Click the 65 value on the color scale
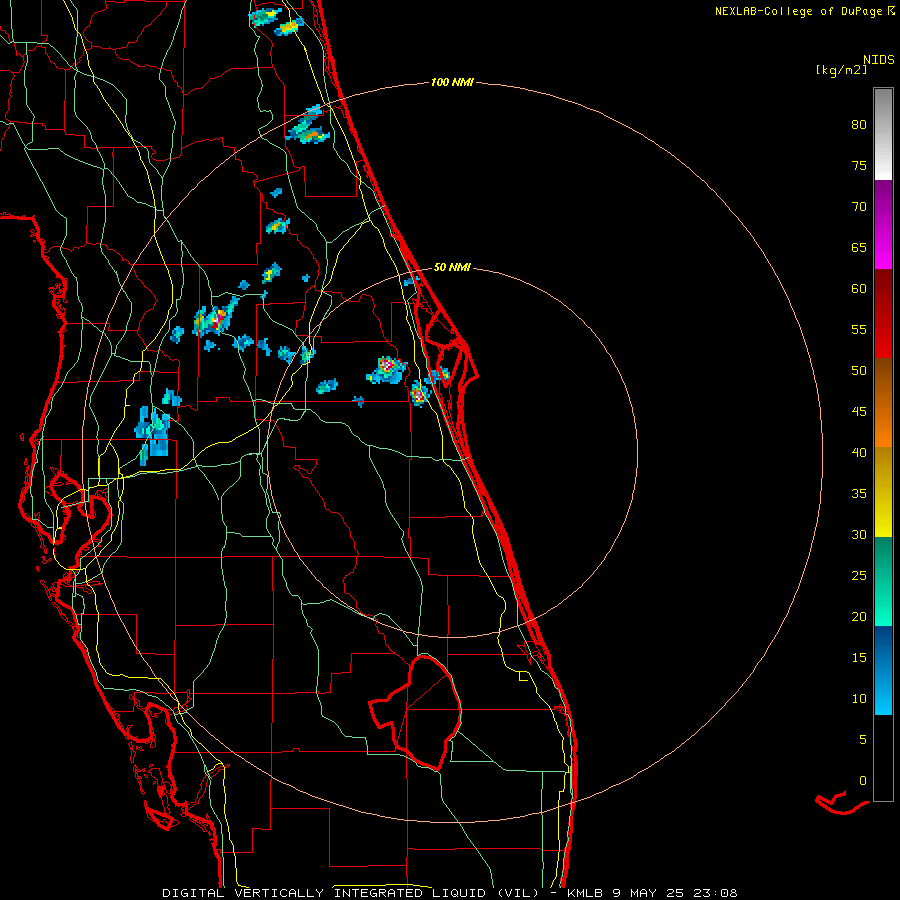 click(x=859, y=248)
